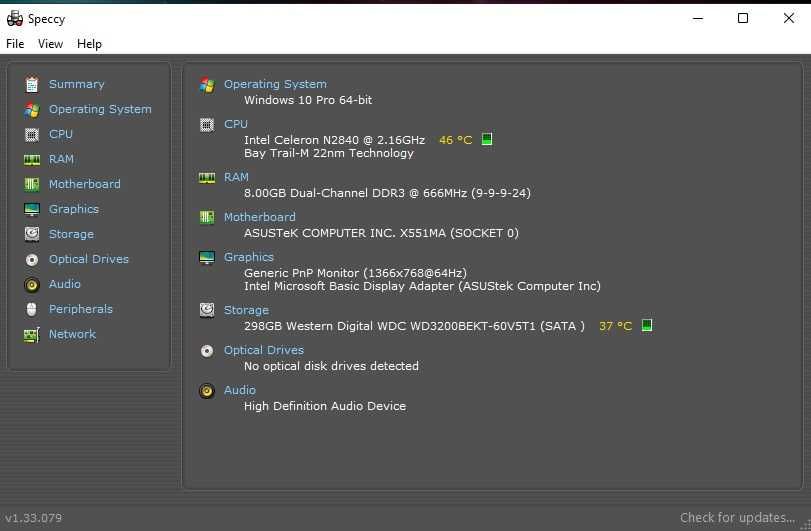811x531 pixels.
Task: Minimize the Speccy window
Action: 698,19
